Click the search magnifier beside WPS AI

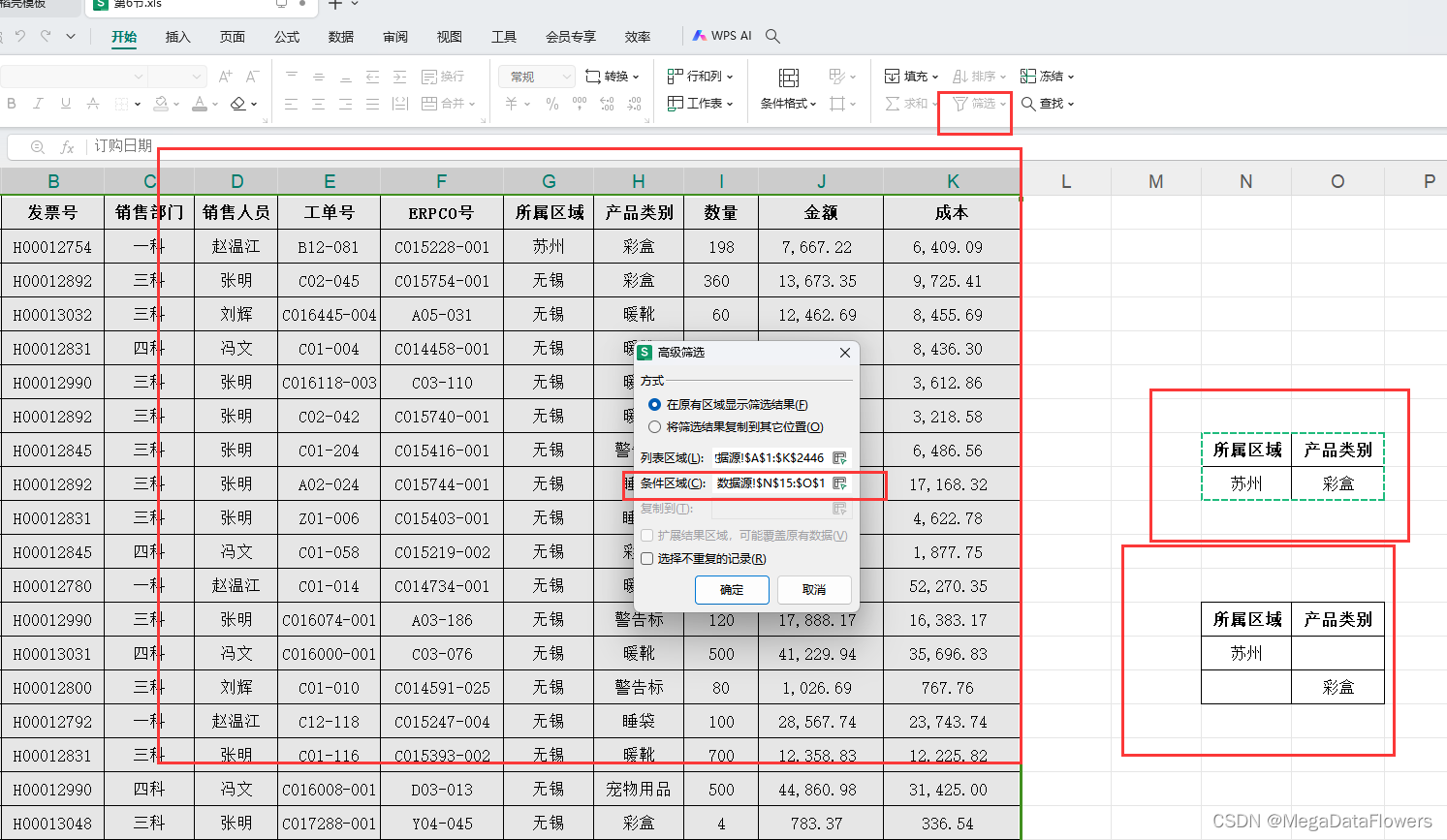772,36
